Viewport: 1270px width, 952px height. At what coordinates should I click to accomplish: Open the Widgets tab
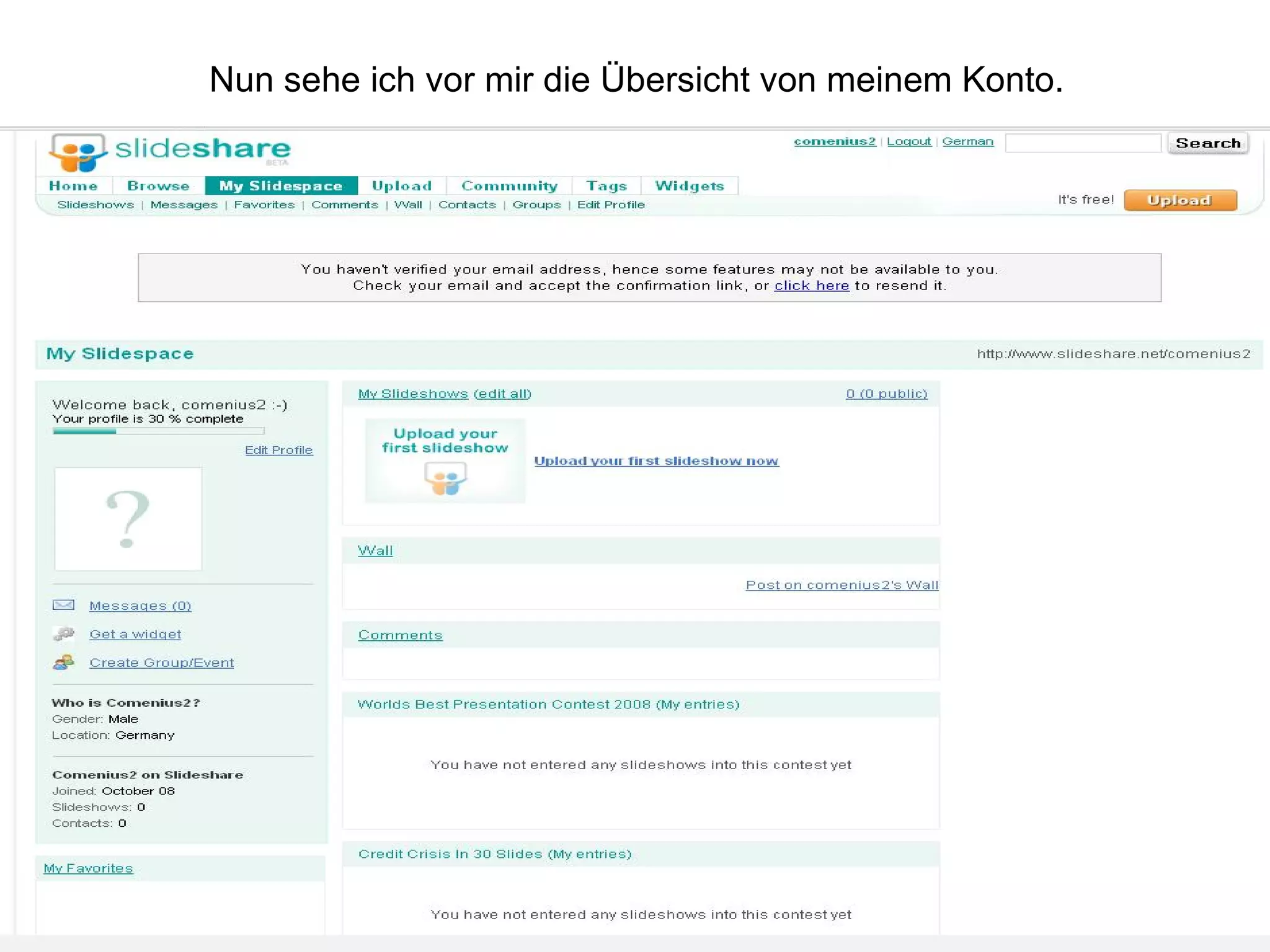pos(690,186)
